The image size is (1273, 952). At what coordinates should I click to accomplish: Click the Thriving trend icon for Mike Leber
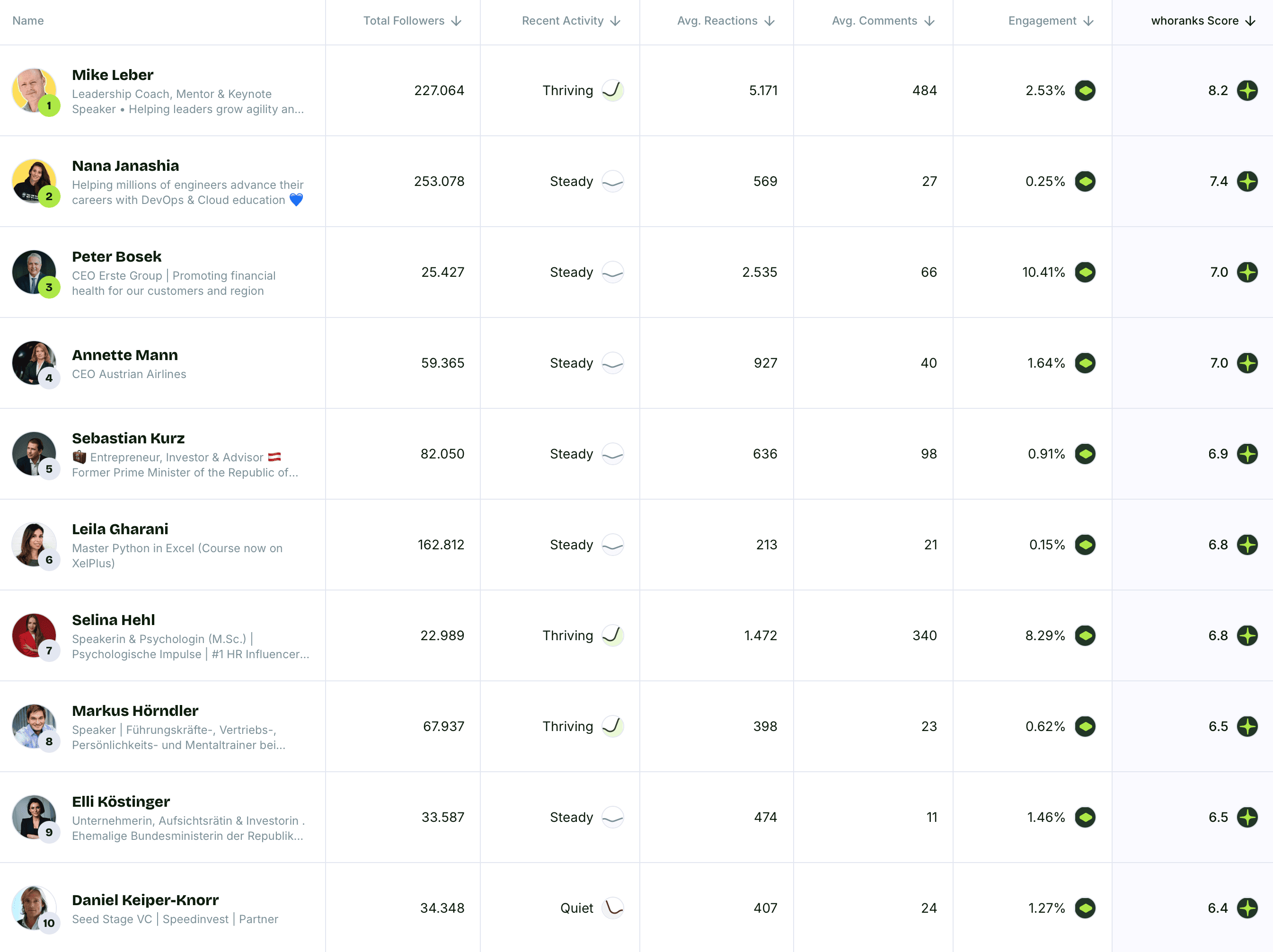(x=612, y=90)
